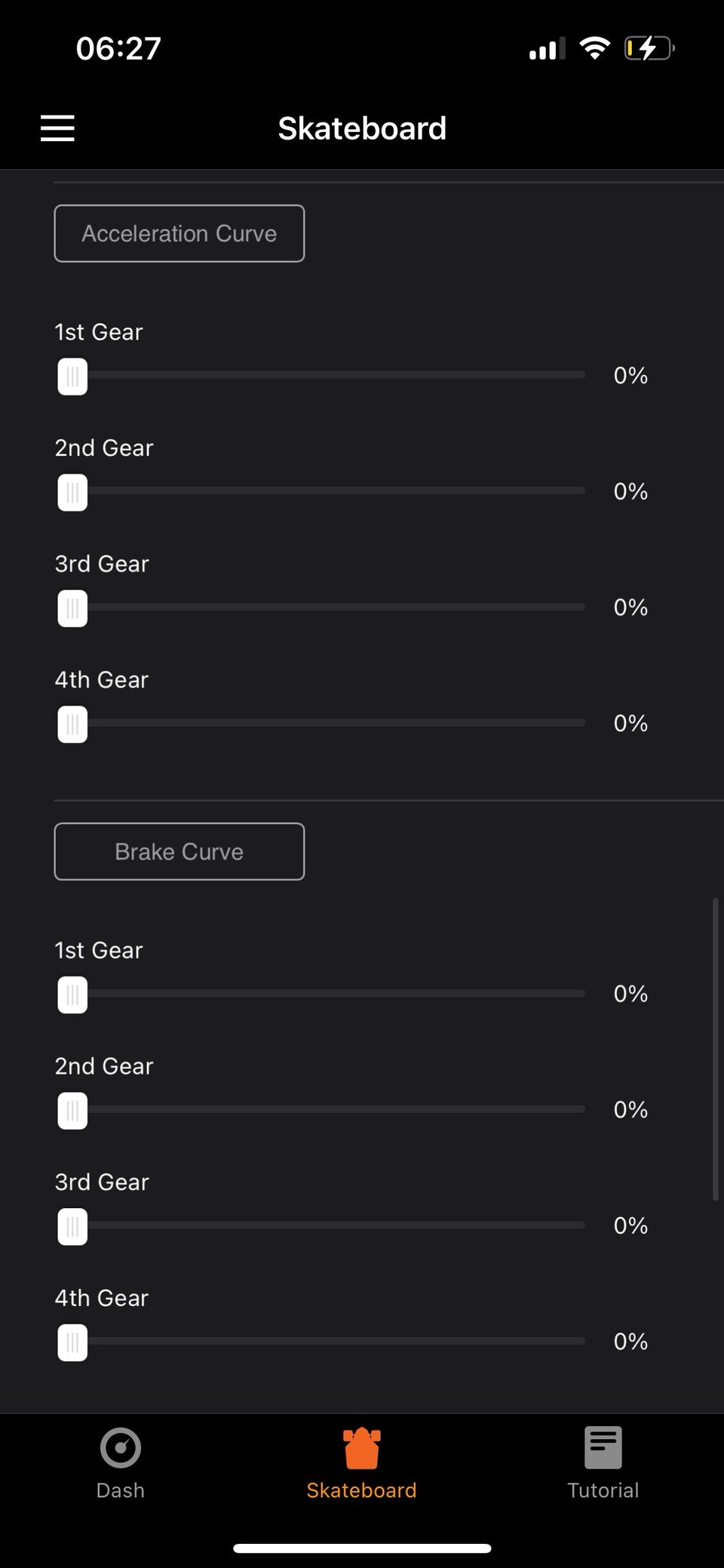Switch to the Dash tab label
The width and height of the screenshot is (724, 1568).
click(x=121, y=1490)
